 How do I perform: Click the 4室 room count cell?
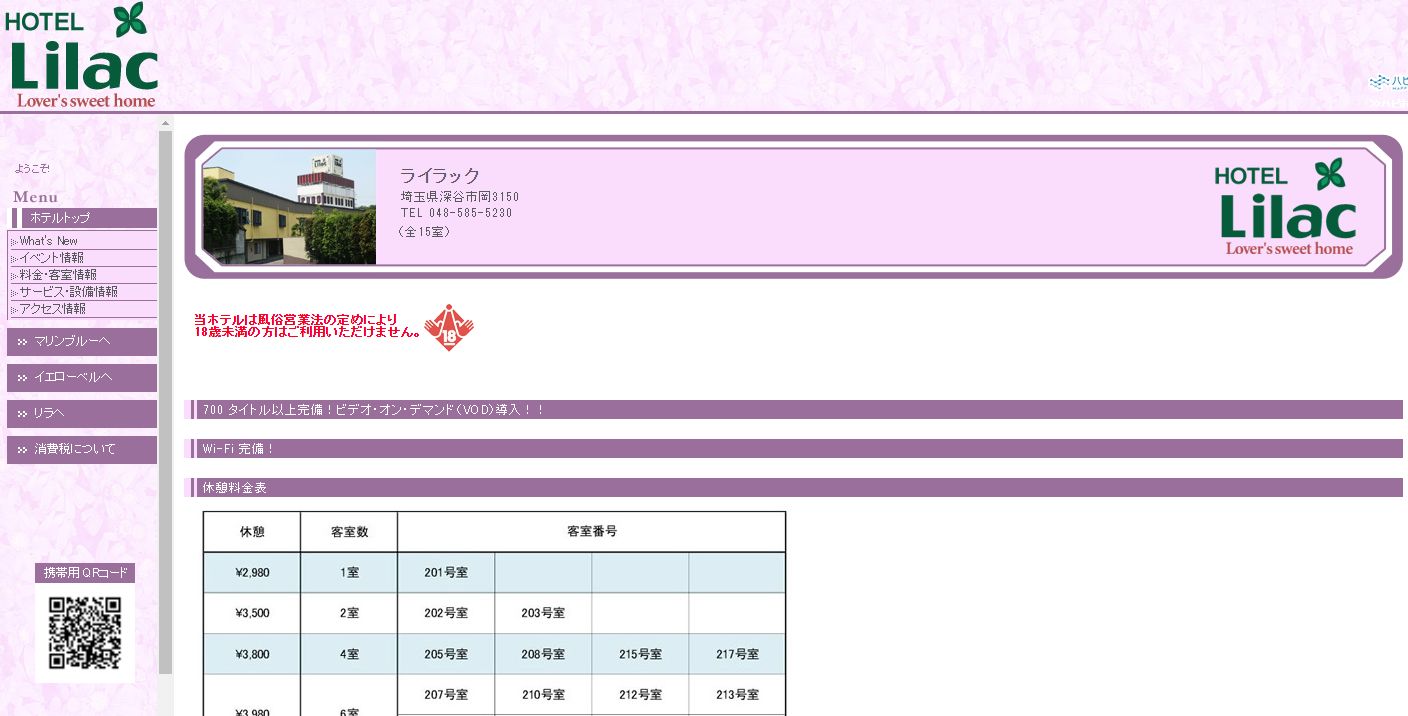click(x=349, y=654)
